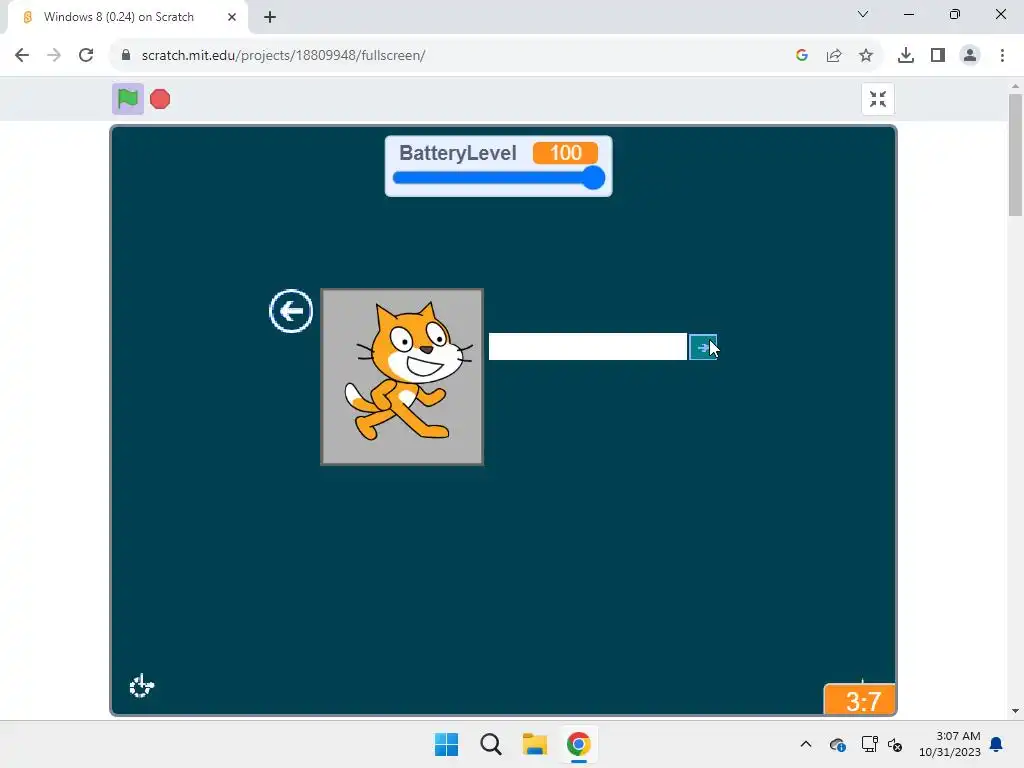Reload the Scratch project page
This screenshot has width=1024, height=768.
pos(86,56)
